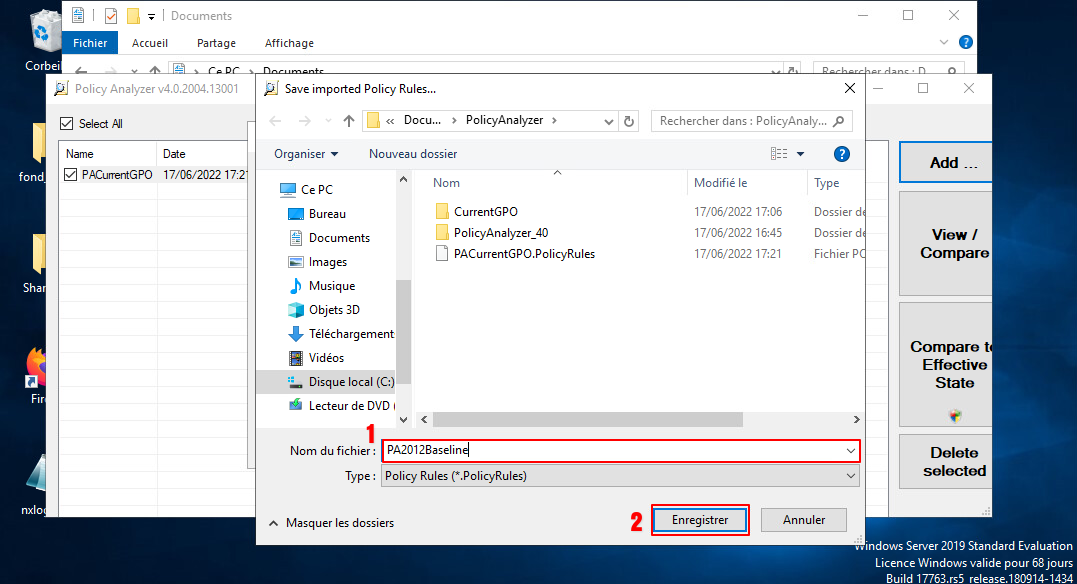The height and width of the screenshot is (584, 1077).
Task: Switch to the Affichage tab
Action: click(289, 43)
